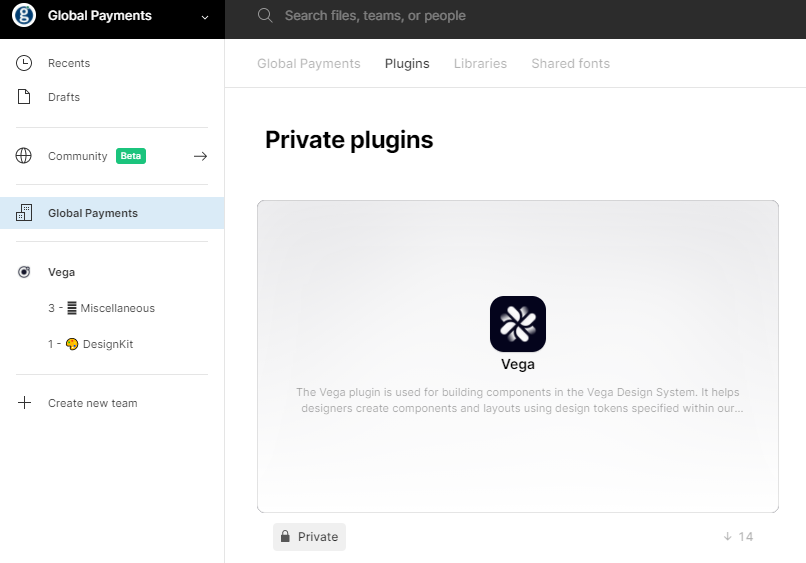Screen dimensions: 806x563
Task: Click the plus icon for new team
Action: pyautogui.click(x=24, y=403)
